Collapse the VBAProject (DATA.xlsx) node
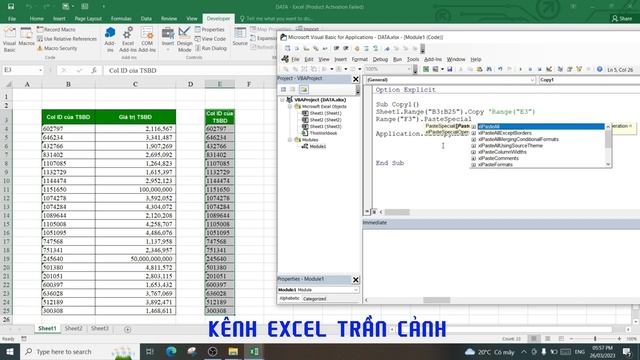Image resolution: width=640 pixels, height=360 pixels. [282, 100]
